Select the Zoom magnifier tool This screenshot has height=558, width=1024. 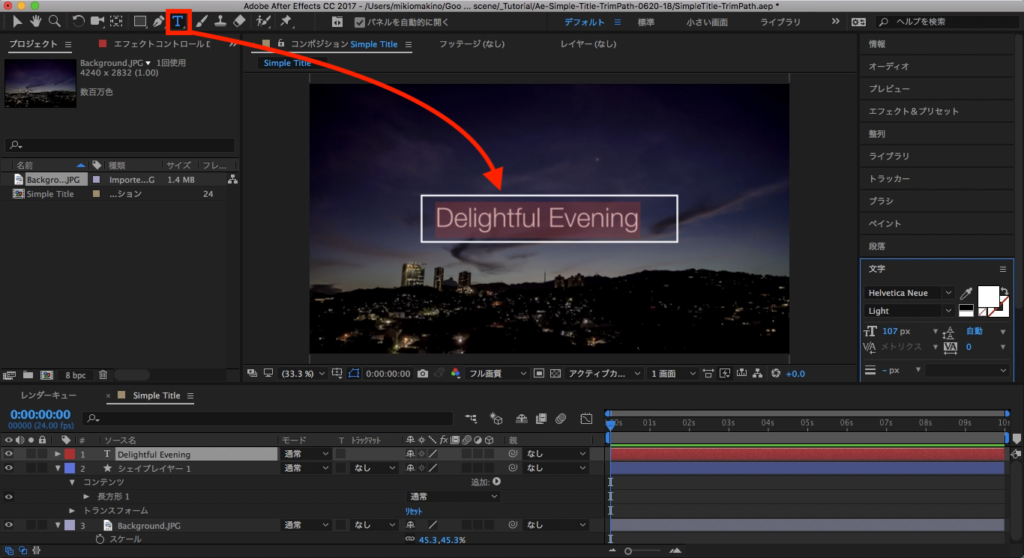click(x=55, y=21)
